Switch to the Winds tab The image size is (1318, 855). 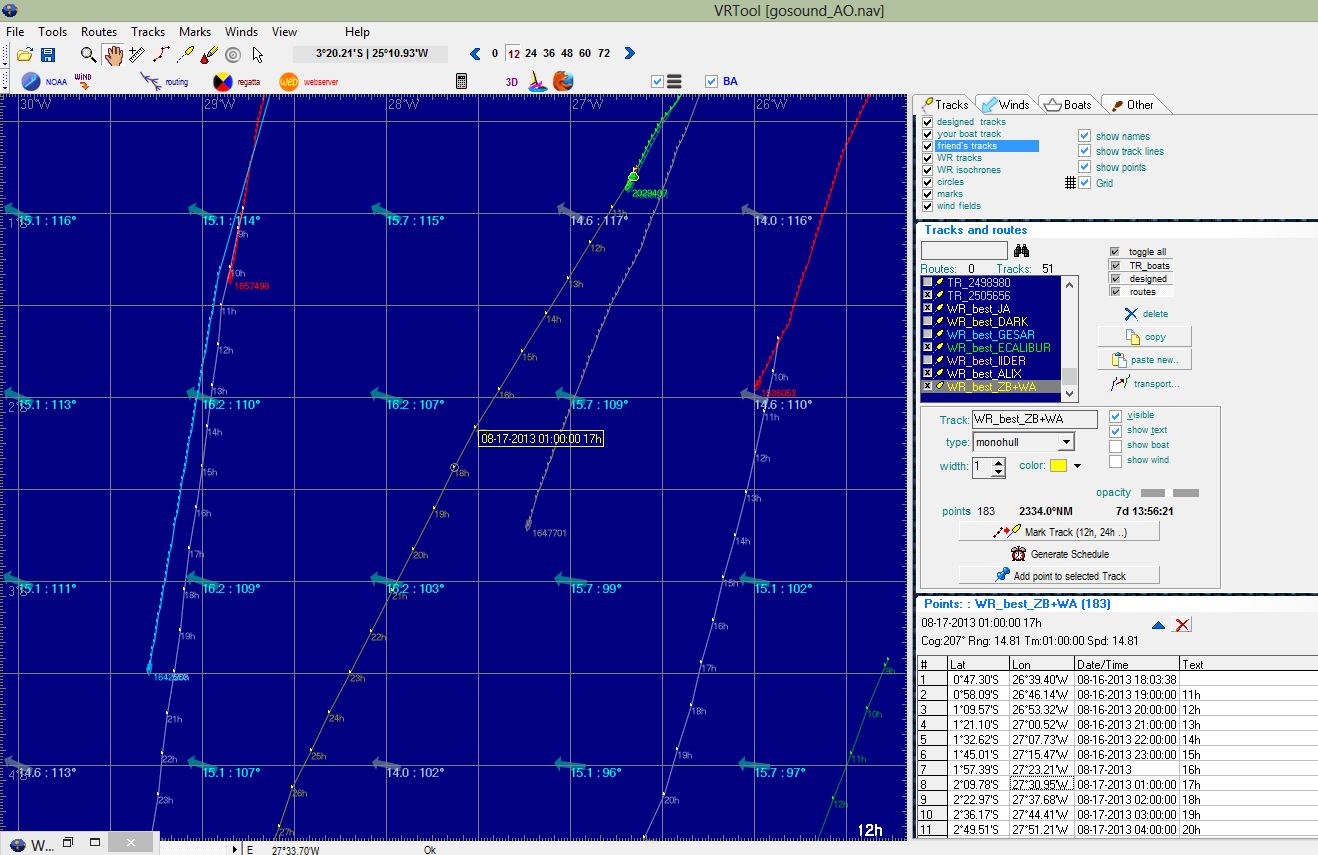pyautogui.click(x=1004, y=104)
